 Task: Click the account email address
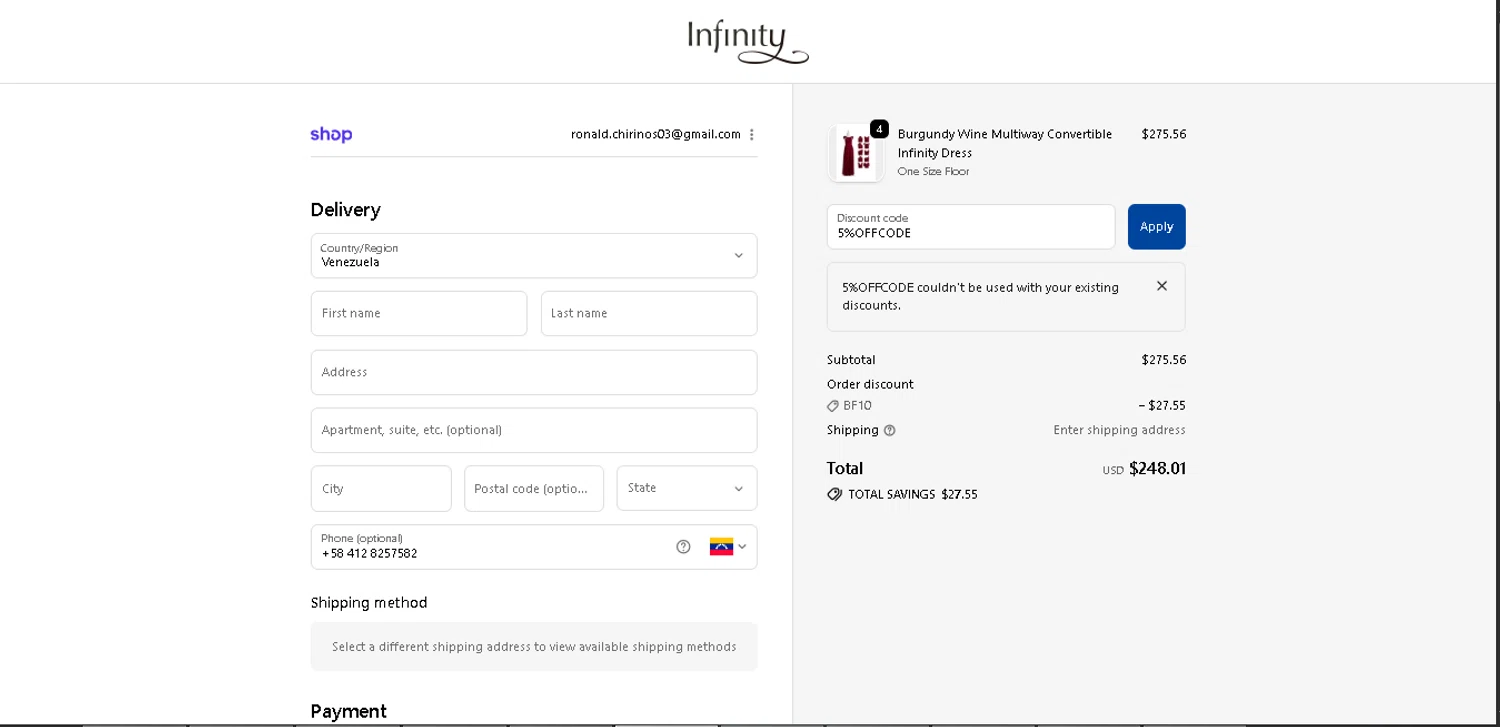coord(656,134)
